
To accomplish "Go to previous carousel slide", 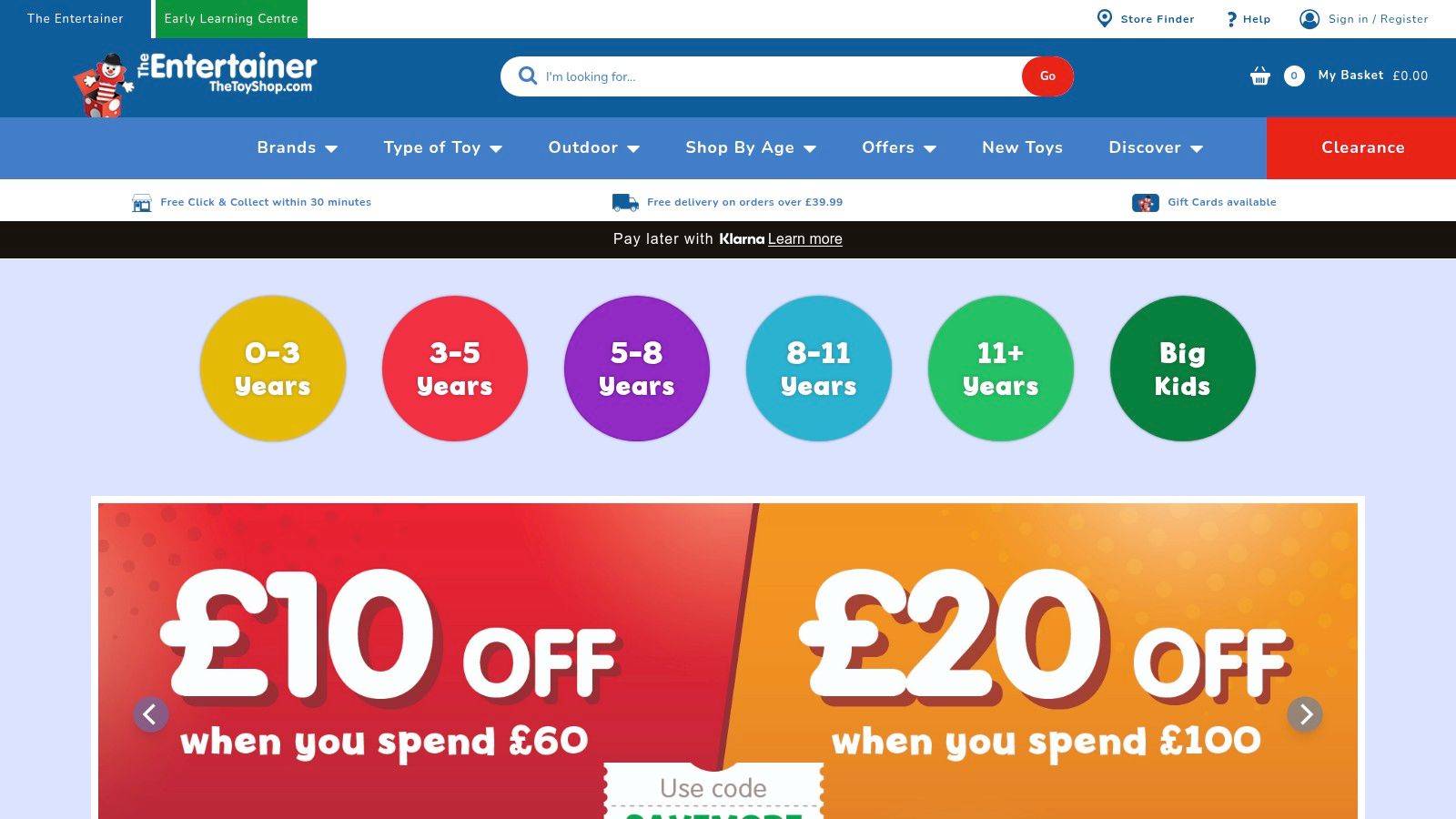I will tap(151, 714).
